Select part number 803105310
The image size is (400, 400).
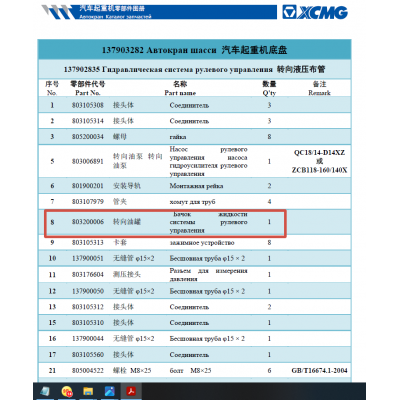(88, 323)
